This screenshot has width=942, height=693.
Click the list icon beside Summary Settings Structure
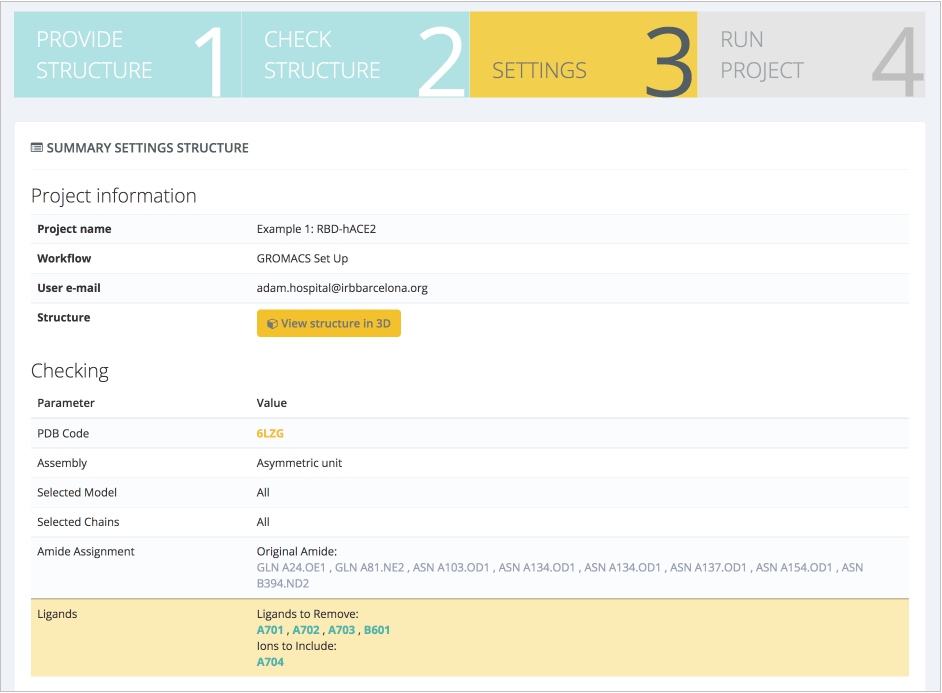[x=37, y=148]
